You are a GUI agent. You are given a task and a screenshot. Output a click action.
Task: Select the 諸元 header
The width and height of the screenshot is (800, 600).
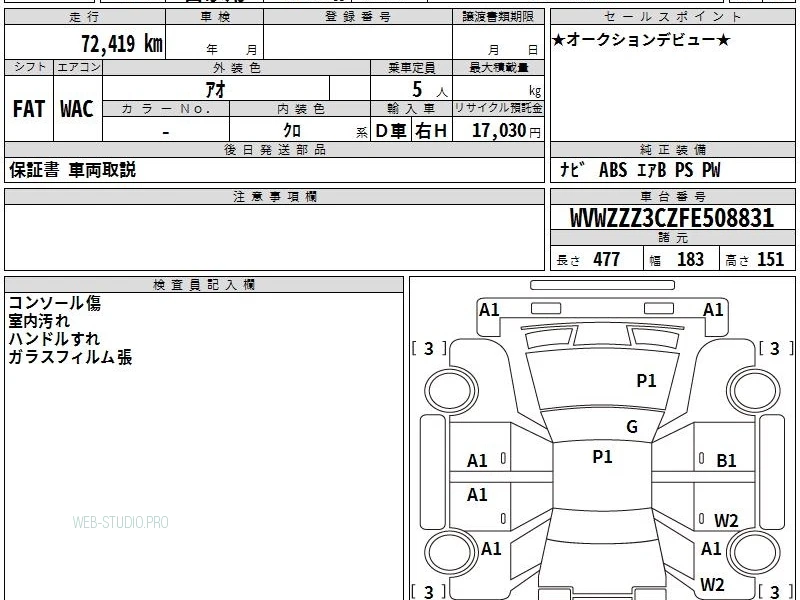673,238
